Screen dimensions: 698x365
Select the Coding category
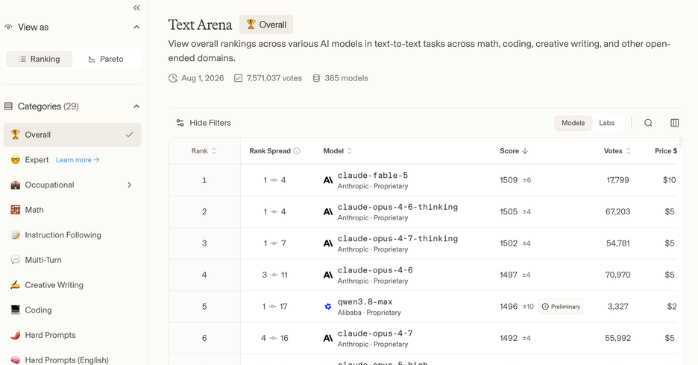click(38, 310)
